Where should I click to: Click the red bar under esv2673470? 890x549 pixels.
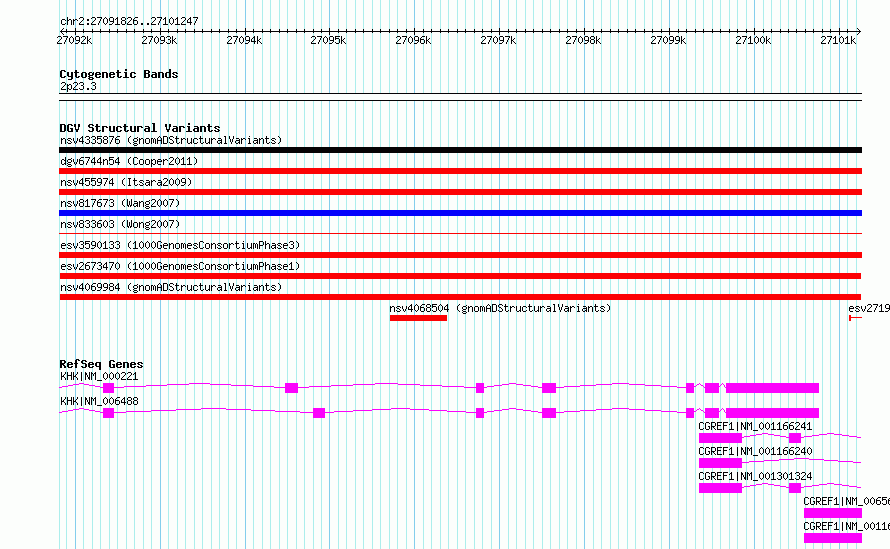460,276
